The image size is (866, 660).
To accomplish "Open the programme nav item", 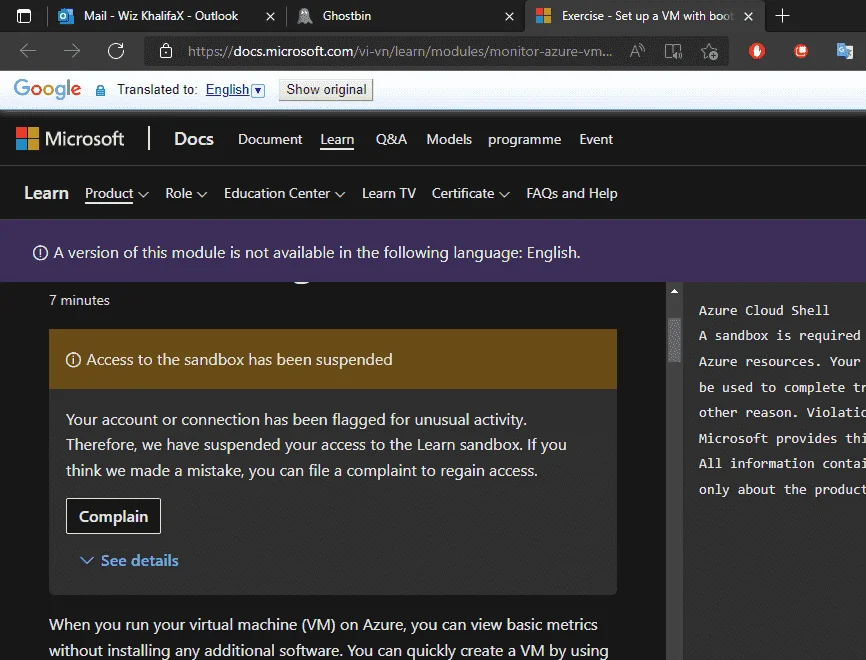I will 525,139.
